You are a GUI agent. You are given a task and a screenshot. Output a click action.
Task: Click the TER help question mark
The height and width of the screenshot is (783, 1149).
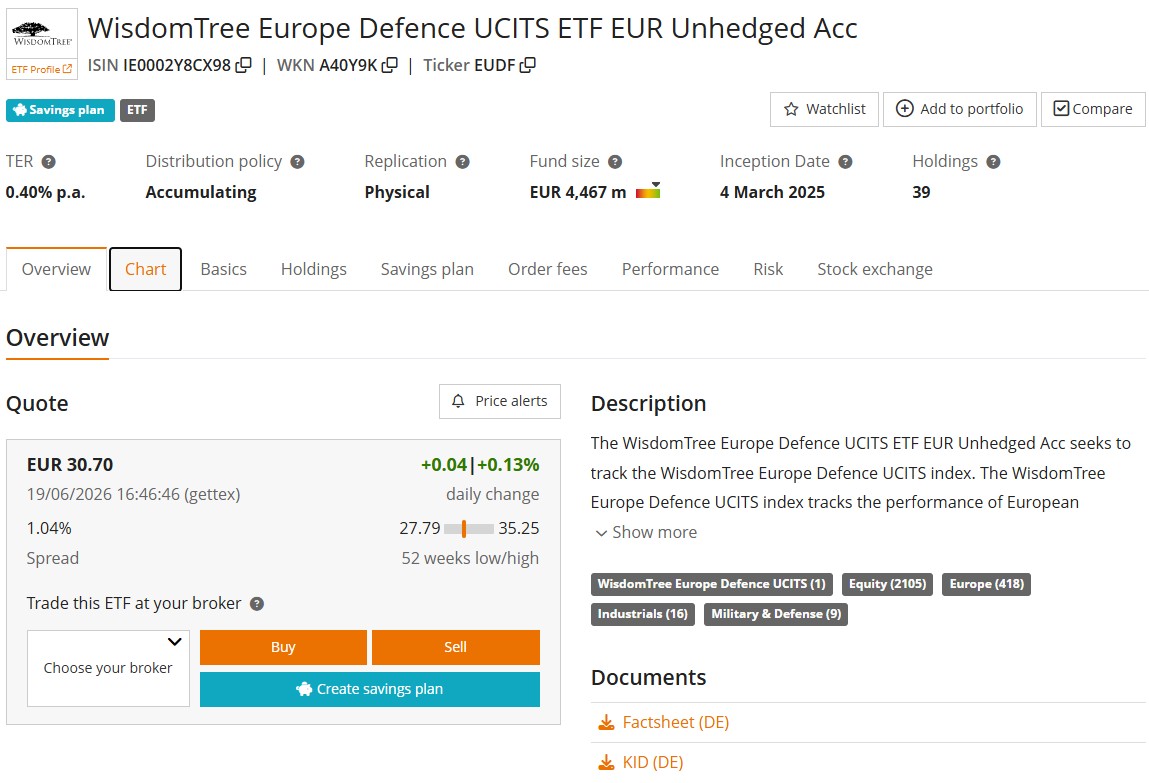[x=48, y=162]
